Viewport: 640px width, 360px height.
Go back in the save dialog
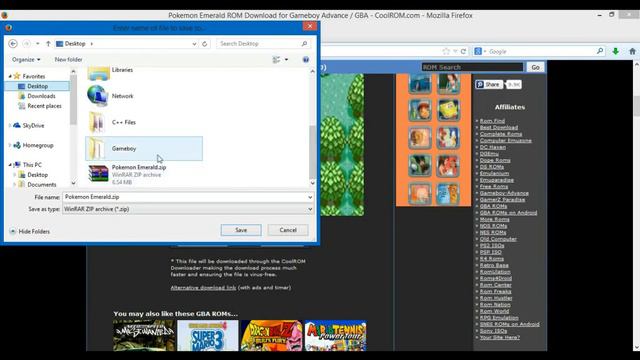13,43
